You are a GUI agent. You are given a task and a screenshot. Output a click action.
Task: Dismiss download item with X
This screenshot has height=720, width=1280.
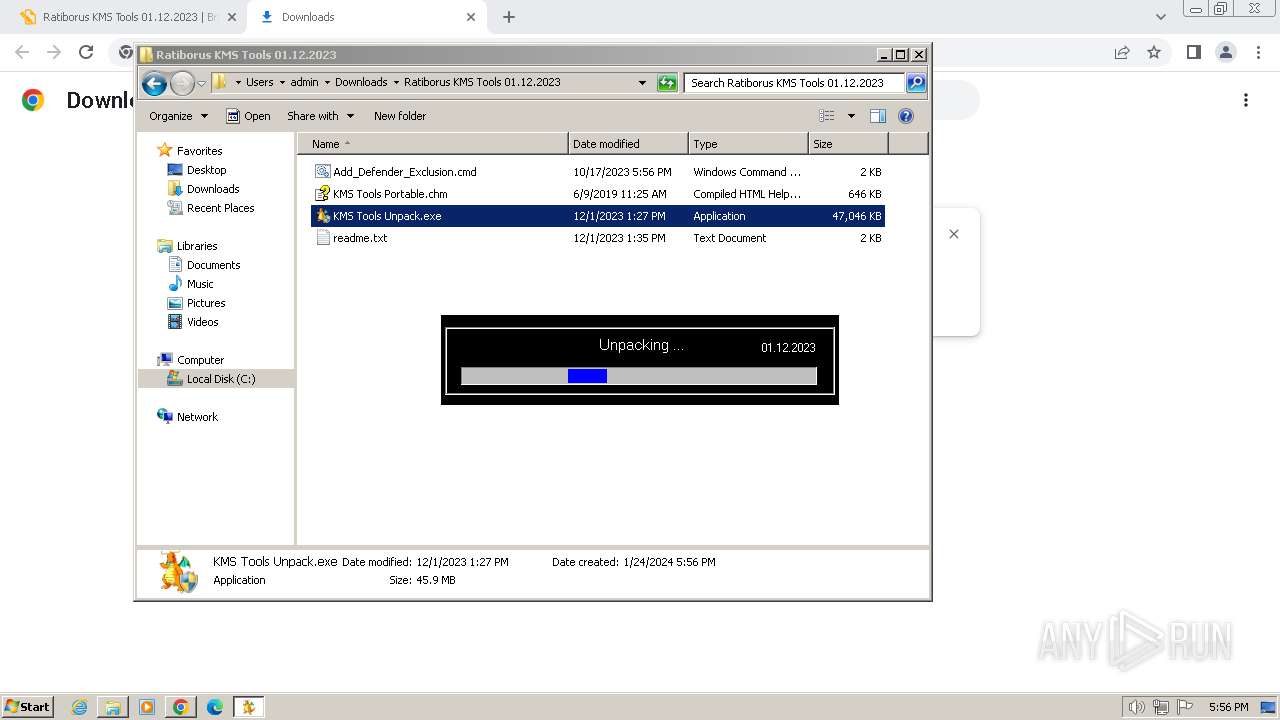pyautogui.click(x=954, y=234)
